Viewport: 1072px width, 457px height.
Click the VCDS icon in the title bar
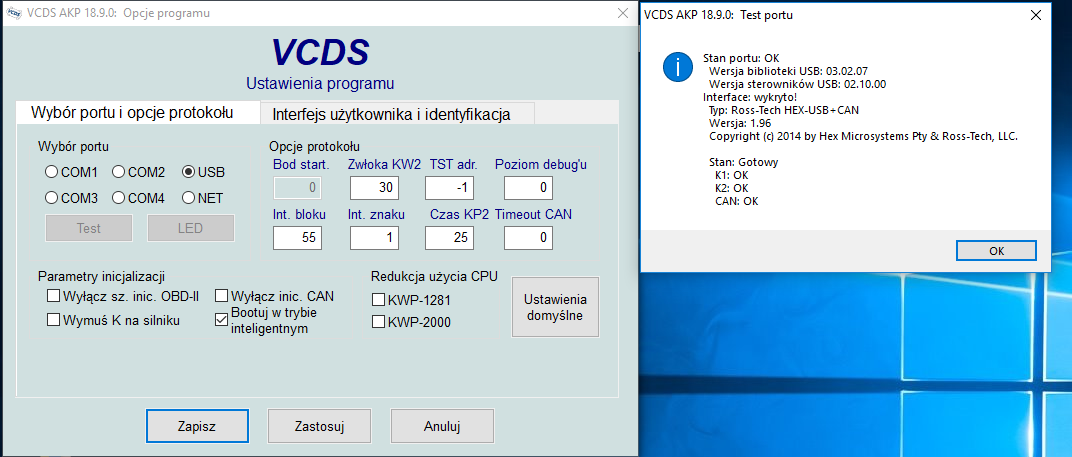[x=13, y=13]
